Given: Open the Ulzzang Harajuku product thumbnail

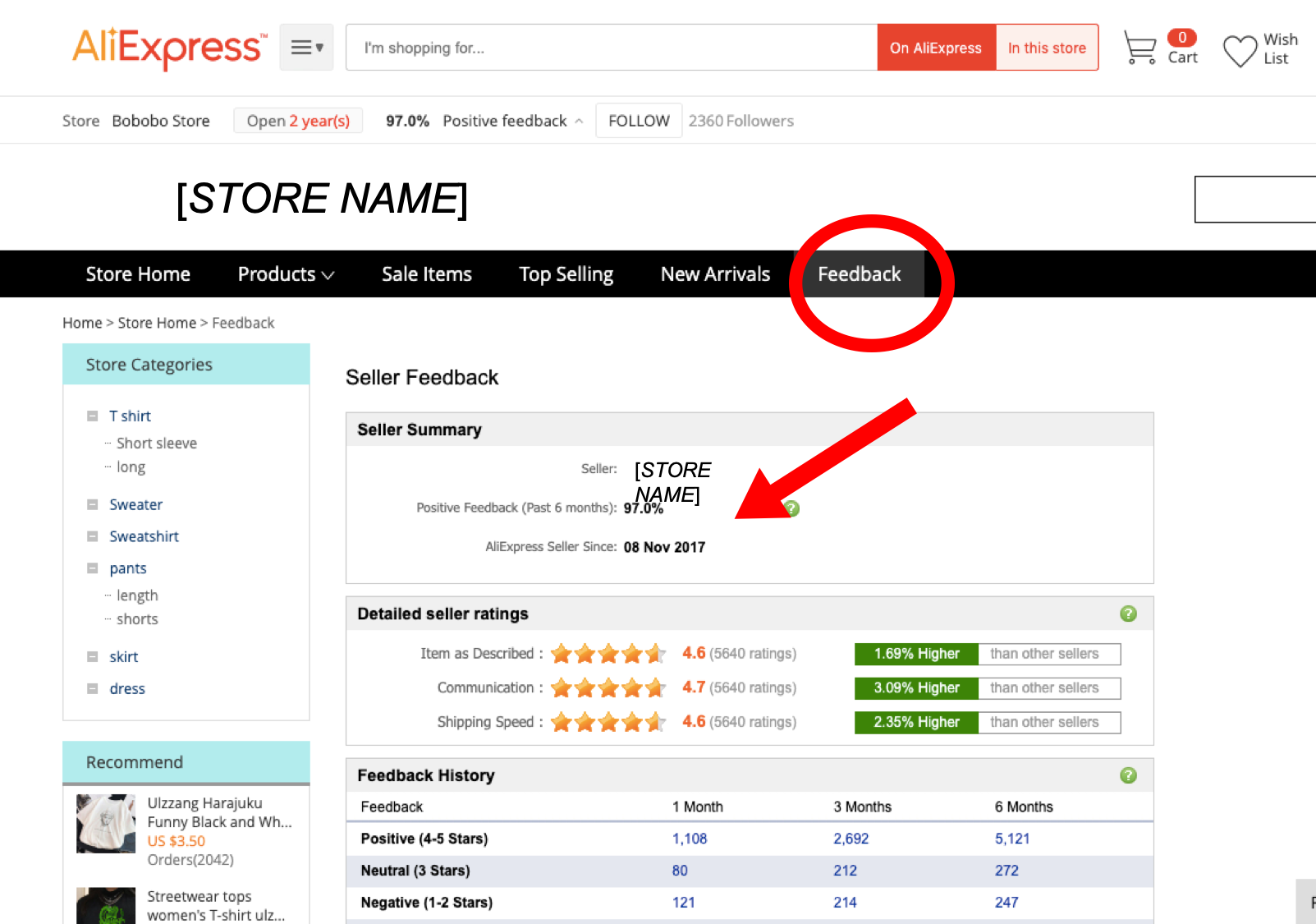Looking at the screenshot, I should click(x=106, y=824).
